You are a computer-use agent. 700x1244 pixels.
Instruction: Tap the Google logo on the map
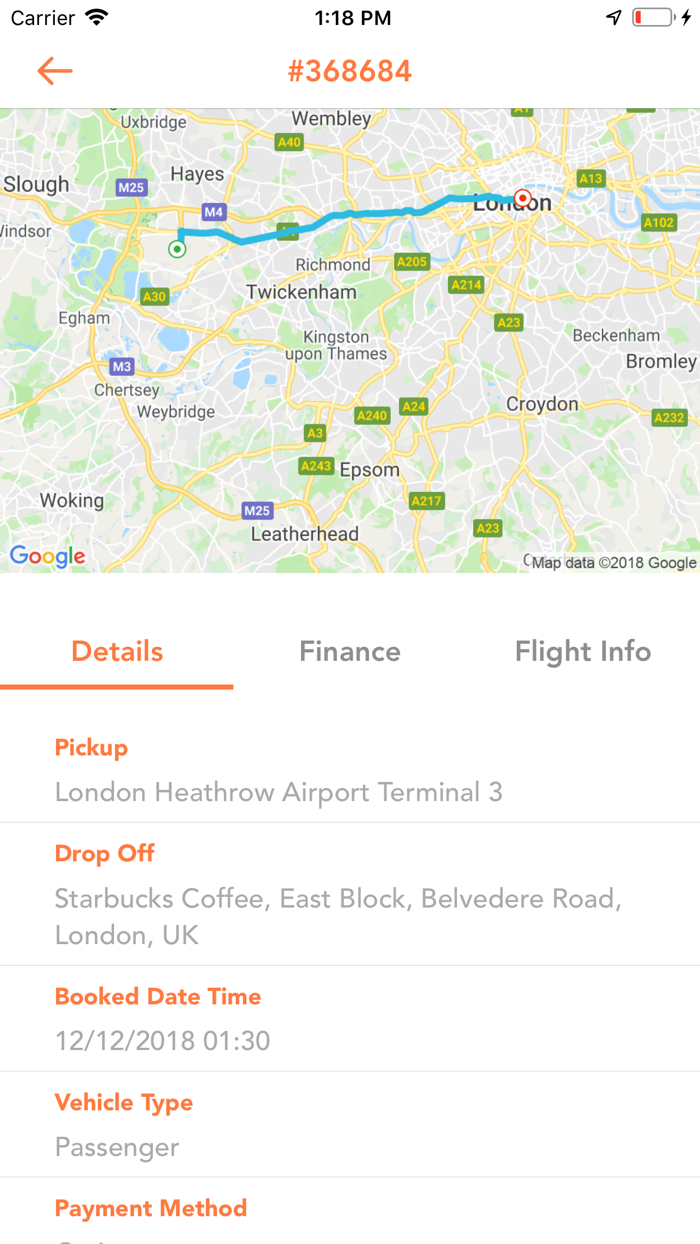47,556
